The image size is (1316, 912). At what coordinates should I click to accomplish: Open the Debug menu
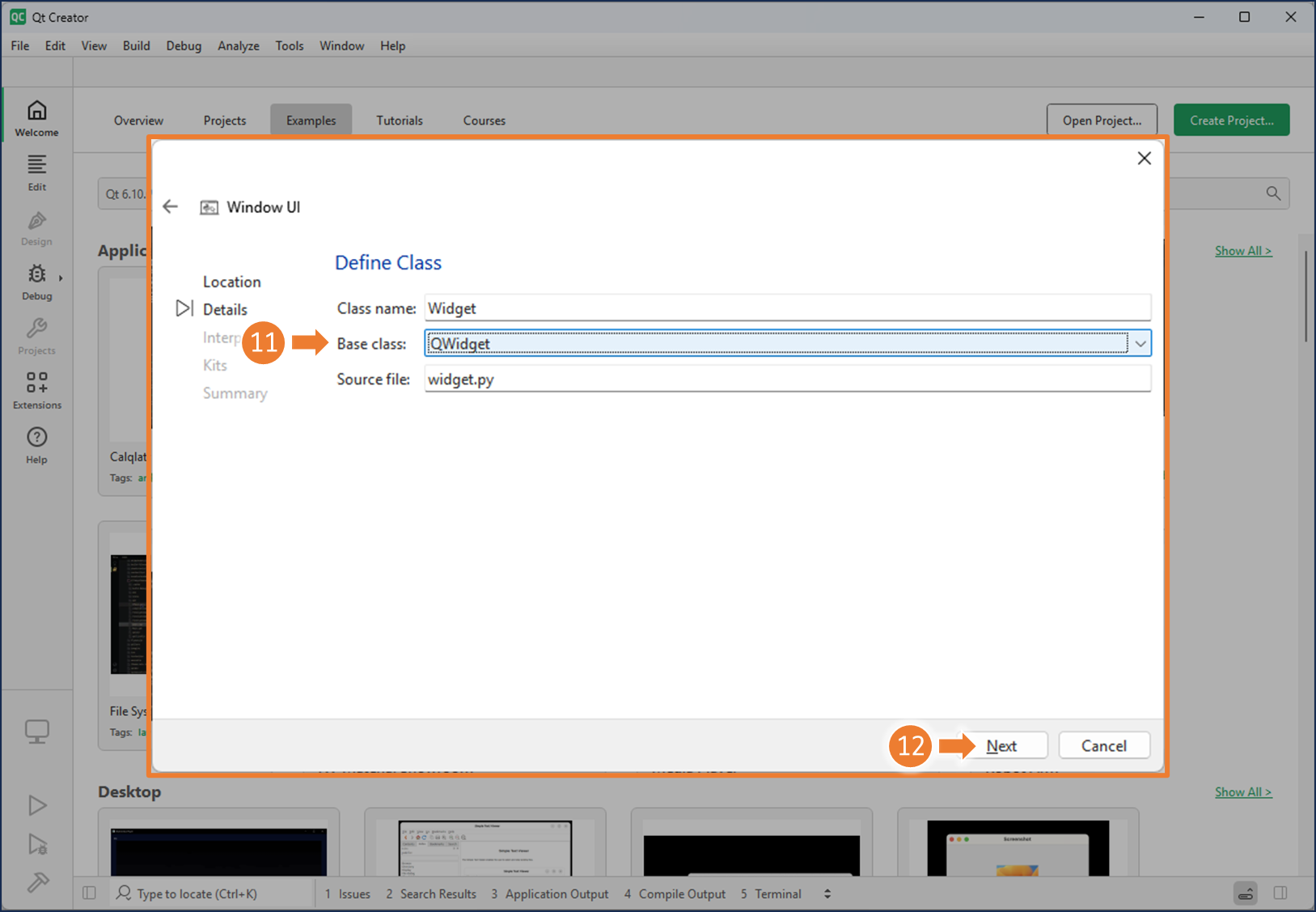184,46
